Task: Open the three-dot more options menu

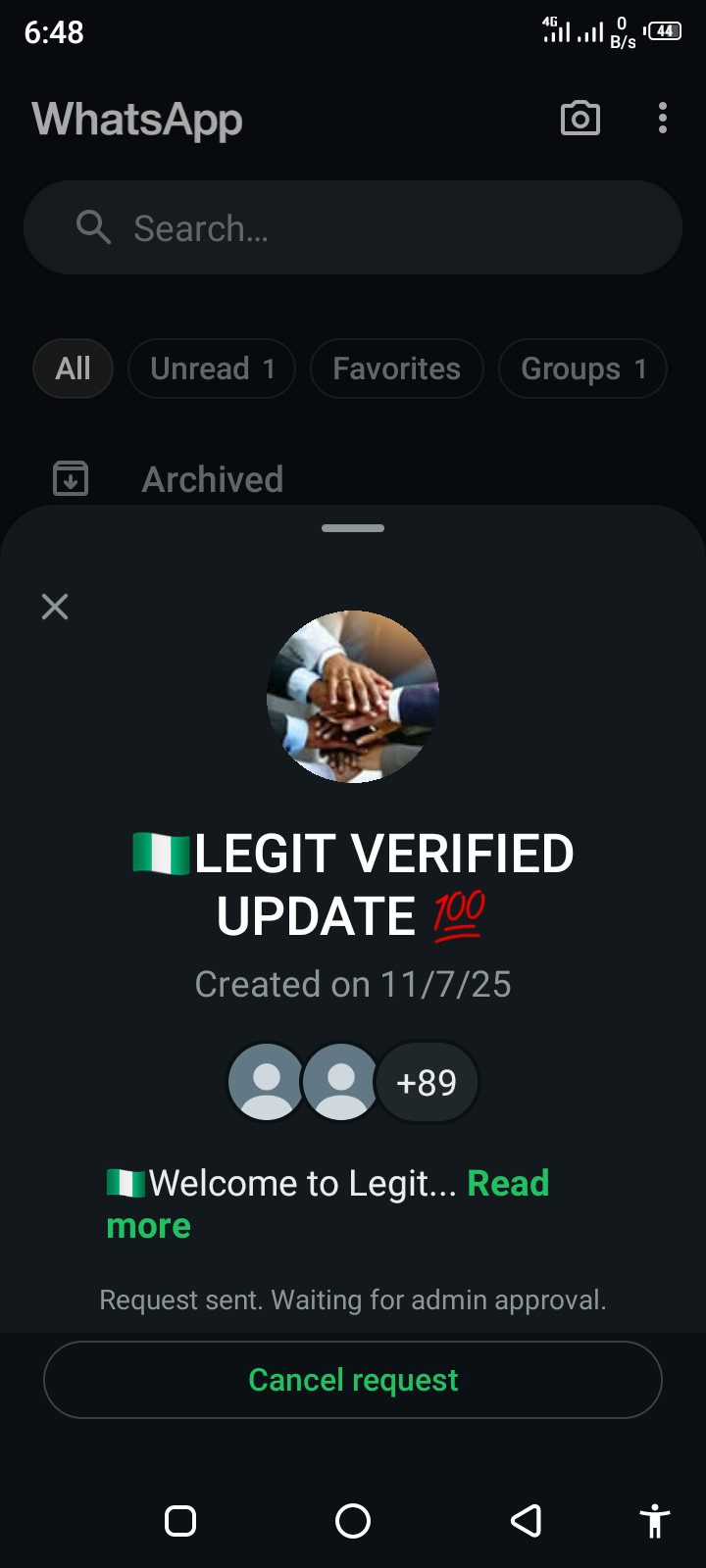Action: point(663,119)
